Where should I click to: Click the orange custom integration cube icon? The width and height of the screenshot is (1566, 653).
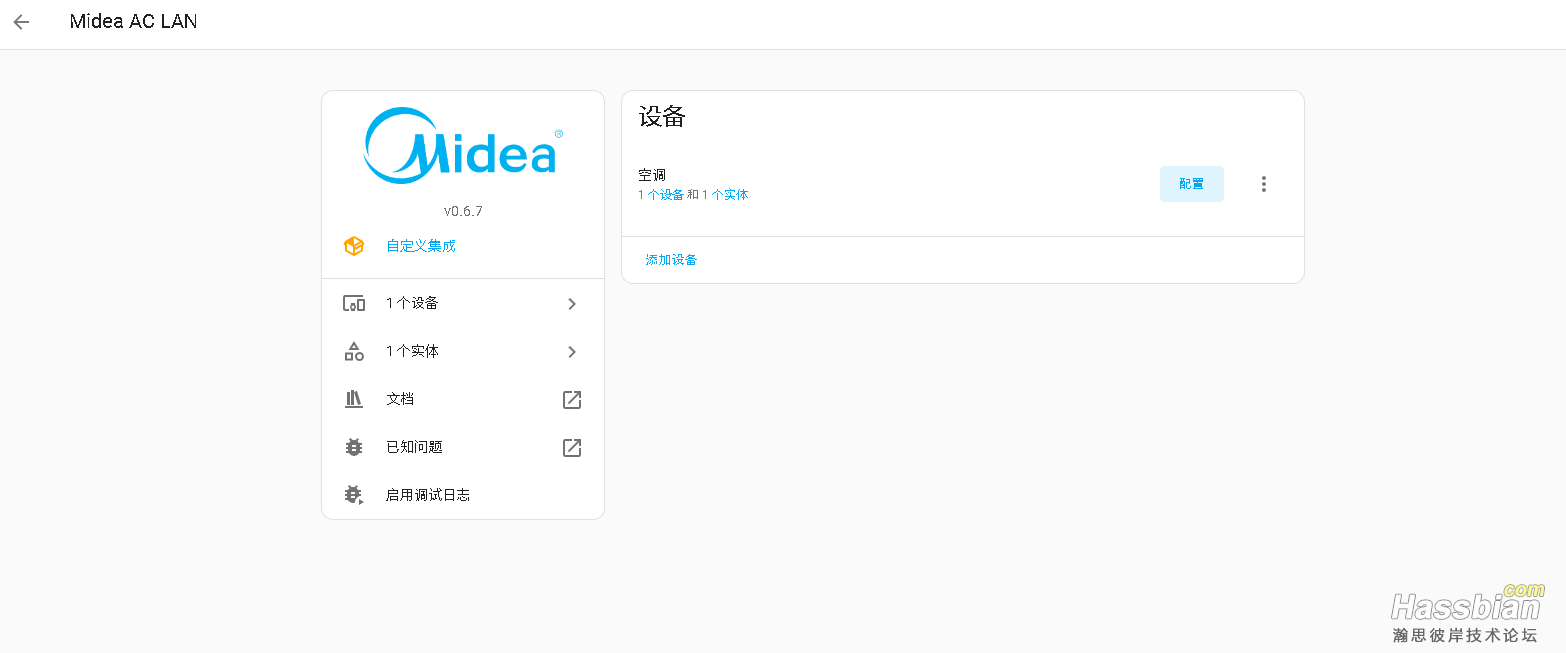pyautogui.click(x=354, y=246)
